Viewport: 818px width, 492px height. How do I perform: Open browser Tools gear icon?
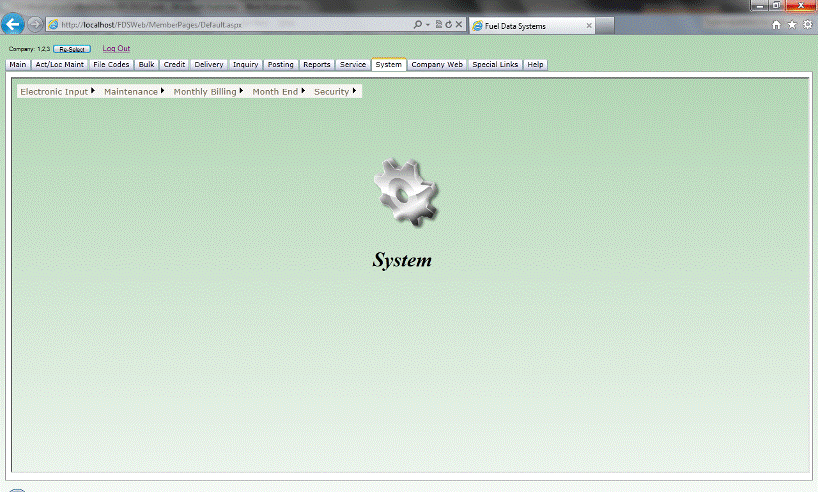pyautogui.click(x=808, y=25)
